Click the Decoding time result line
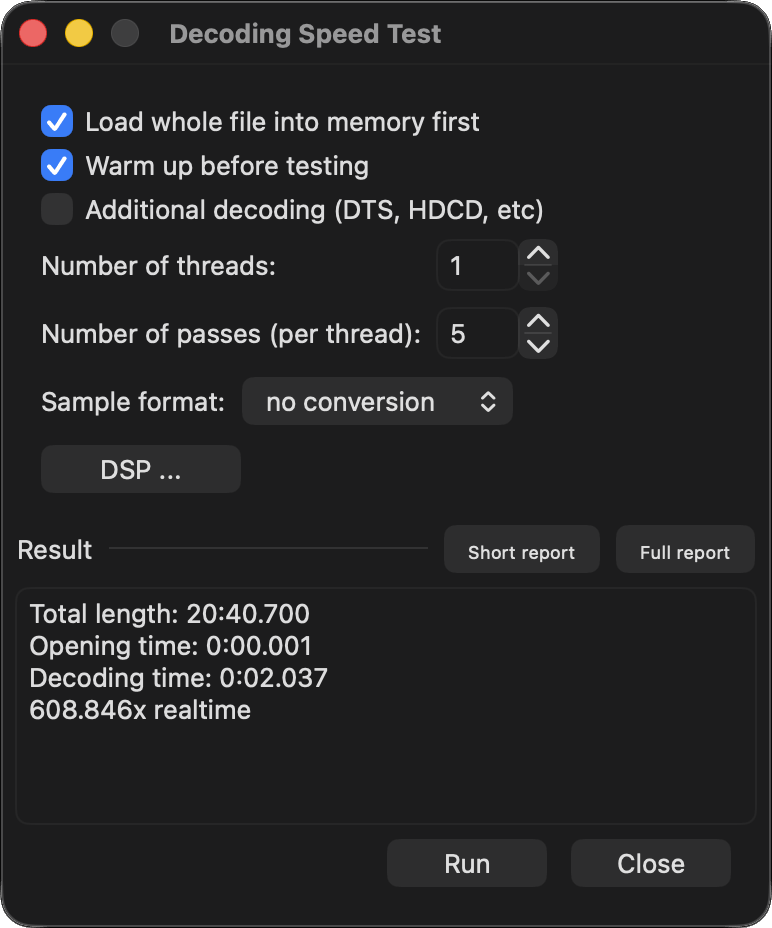The image size is (772, 928). (178, 678)
